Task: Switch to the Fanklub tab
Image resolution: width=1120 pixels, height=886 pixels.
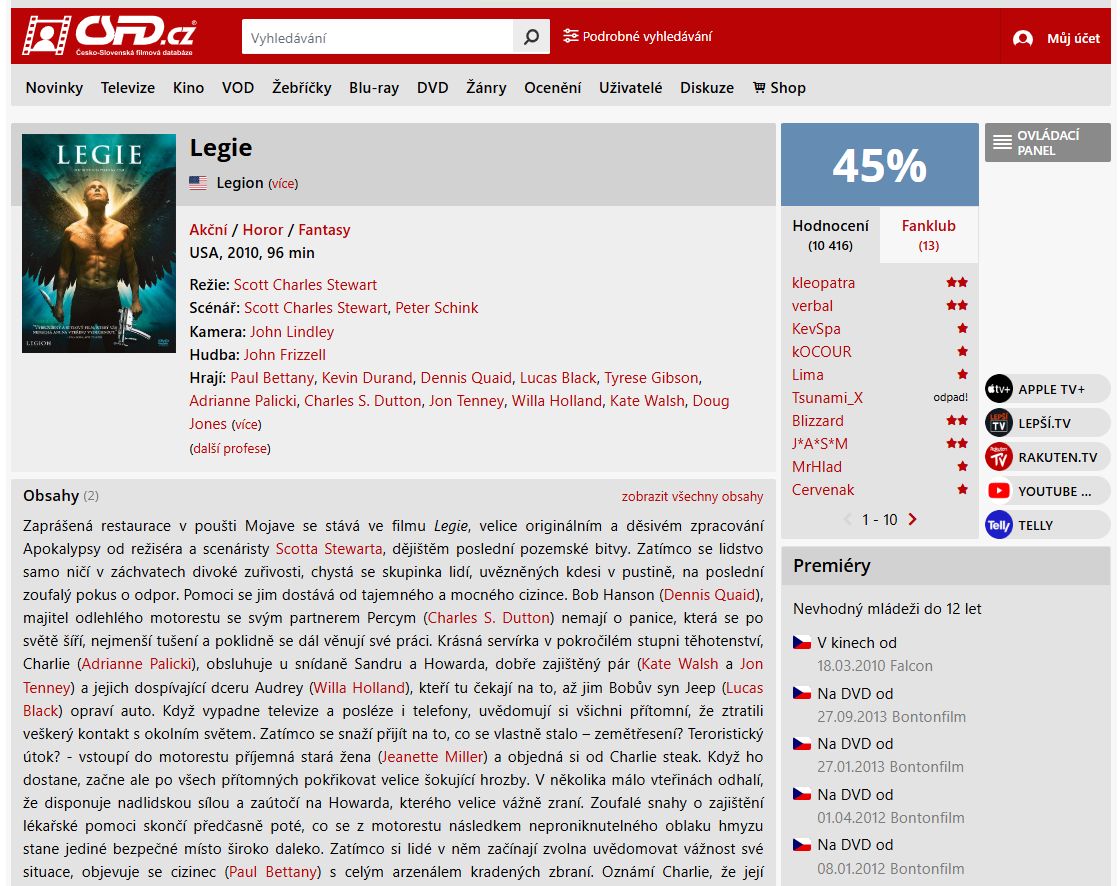Action: point(928,234)
